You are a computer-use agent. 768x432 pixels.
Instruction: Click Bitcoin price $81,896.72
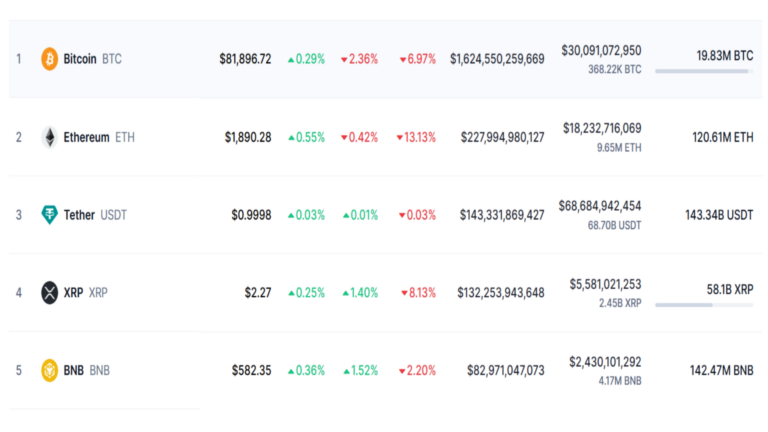245,59
